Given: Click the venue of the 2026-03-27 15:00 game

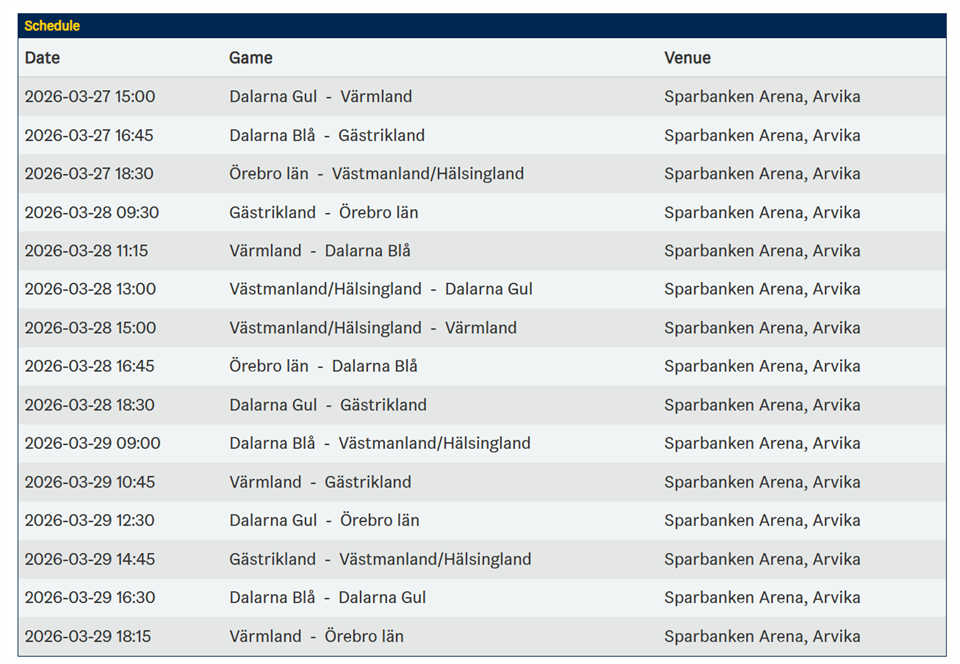Looking at the screenshot, I should [761, 97].
